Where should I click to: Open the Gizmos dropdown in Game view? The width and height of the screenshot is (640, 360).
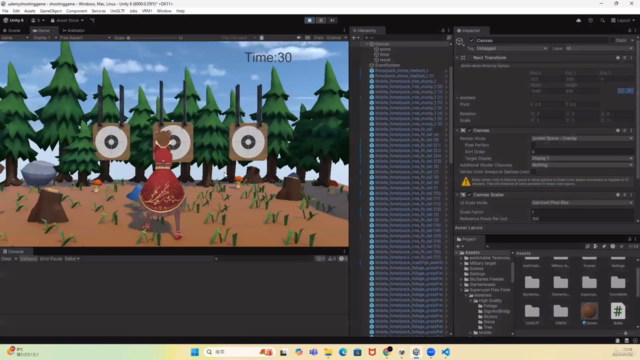[336, 38]
